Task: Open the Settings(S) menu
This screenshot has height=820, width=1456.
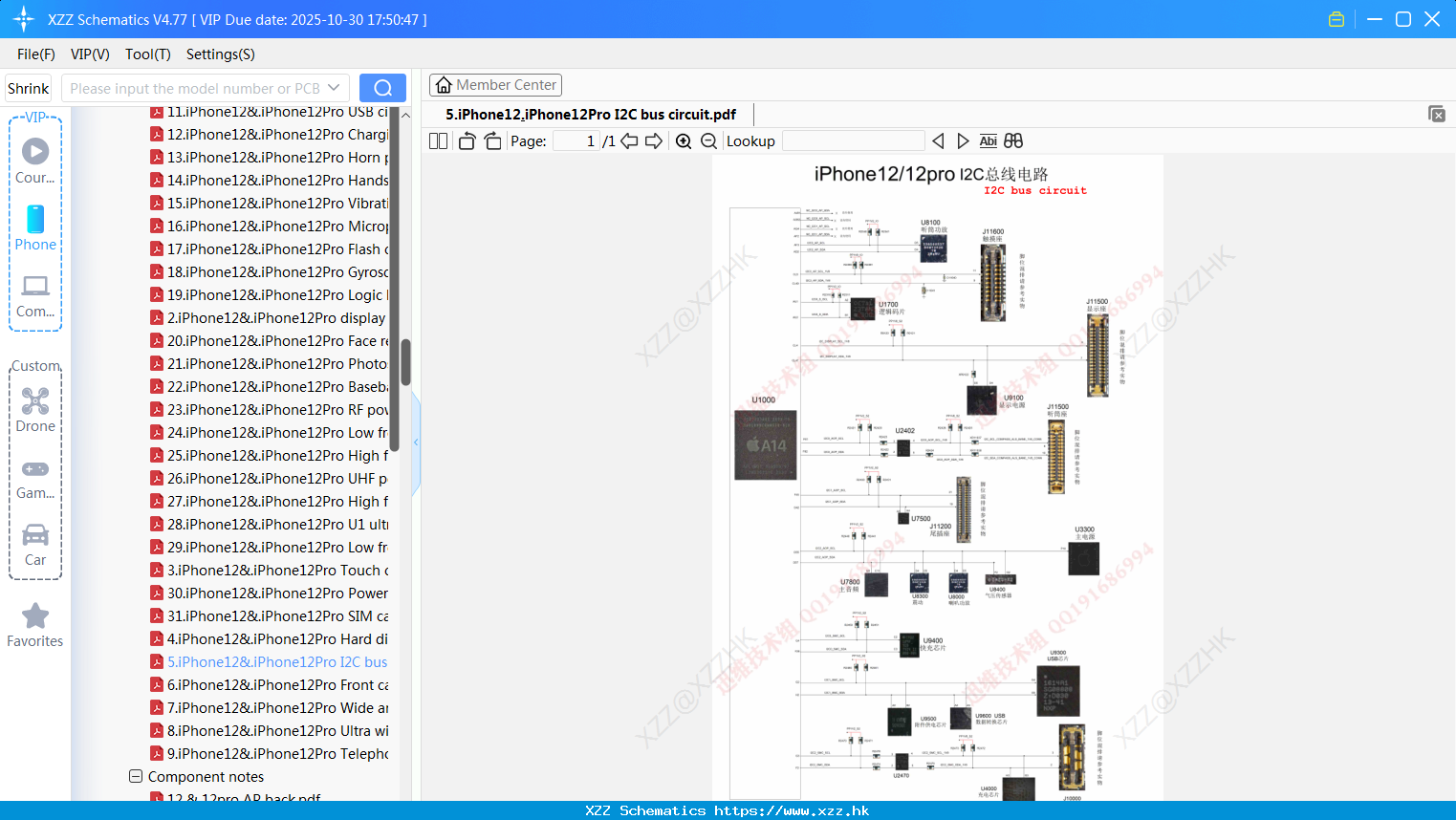Action: [221, 54]
